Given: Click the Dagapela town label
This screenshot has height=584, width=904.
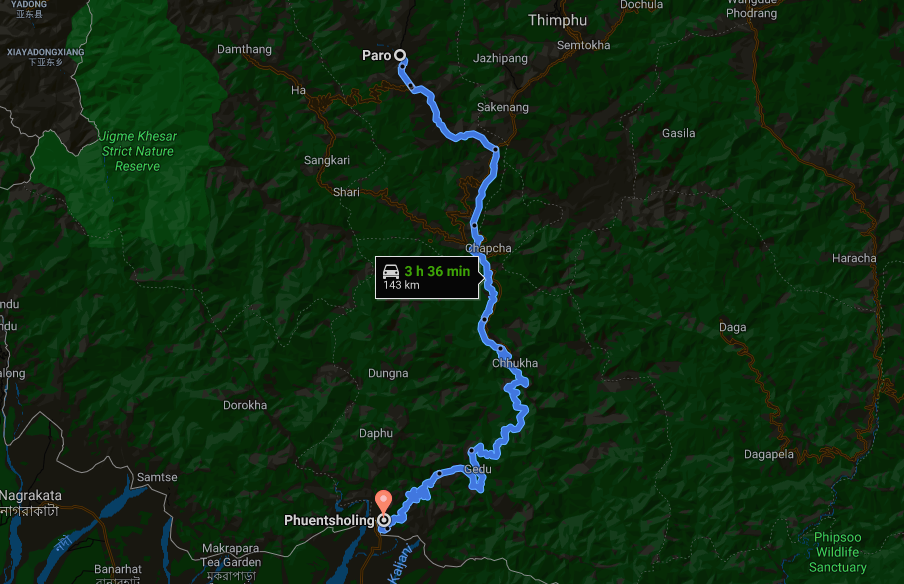Looking at the screenshot, I should pyautogui.click(x=769, y=454).
